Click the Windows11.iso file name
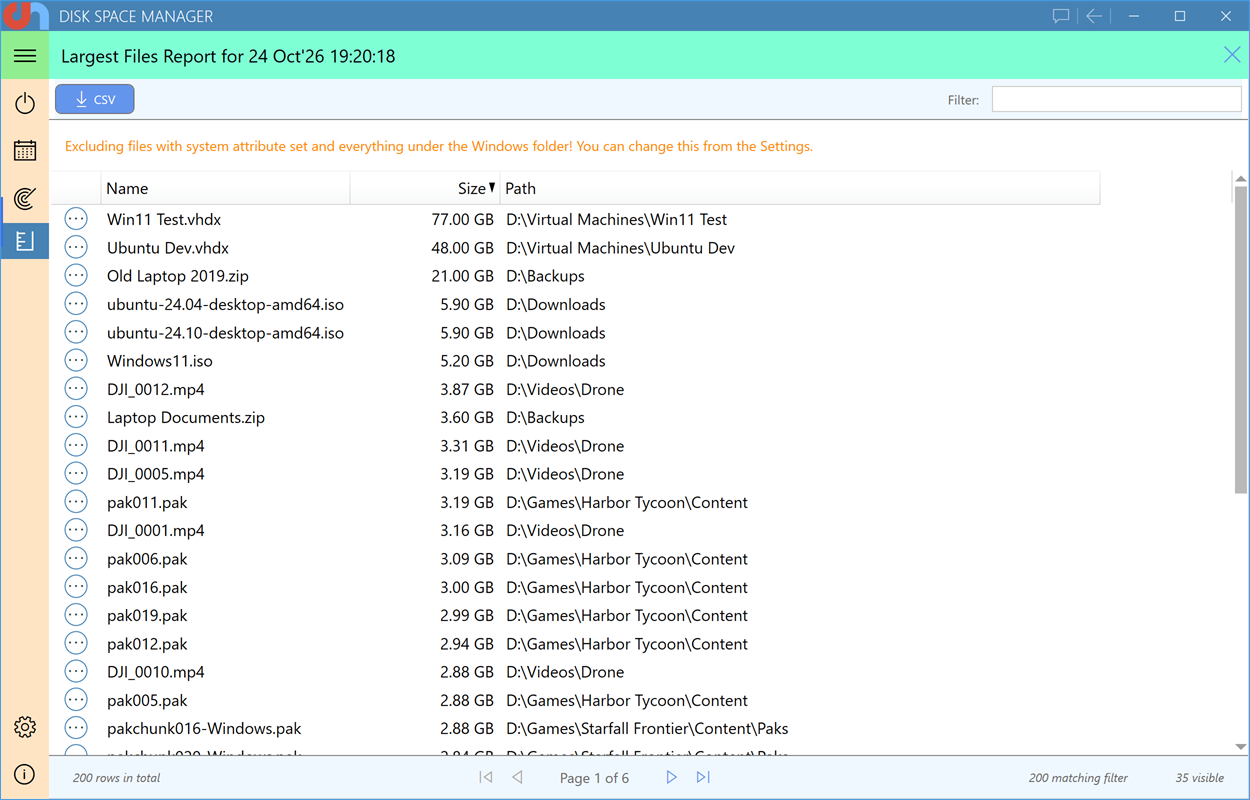The image size is (1250, 800). pyautogui.click(x=160, y=360)
